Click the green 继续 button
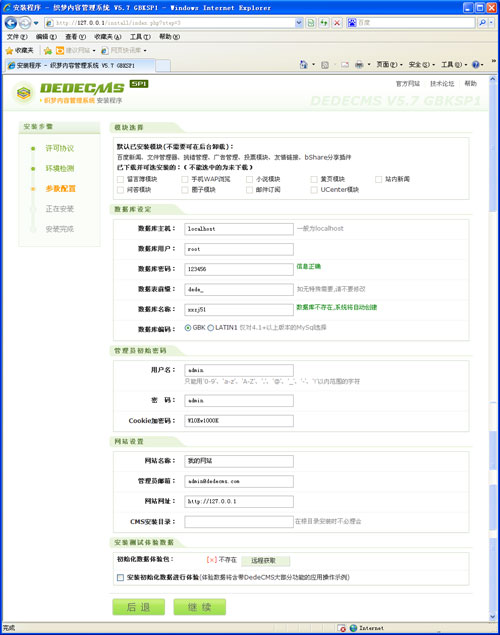This screenshot has height=635, width=500. click(200, 607)
